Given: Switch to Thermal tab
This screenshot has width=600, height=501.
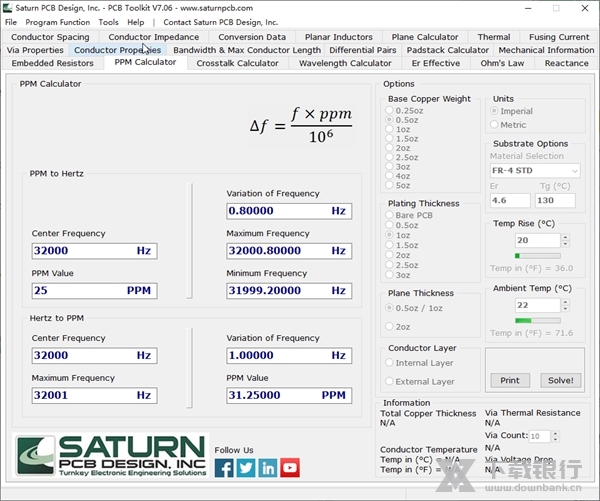Looking at the screenshot, I should [x=494, y=37].
